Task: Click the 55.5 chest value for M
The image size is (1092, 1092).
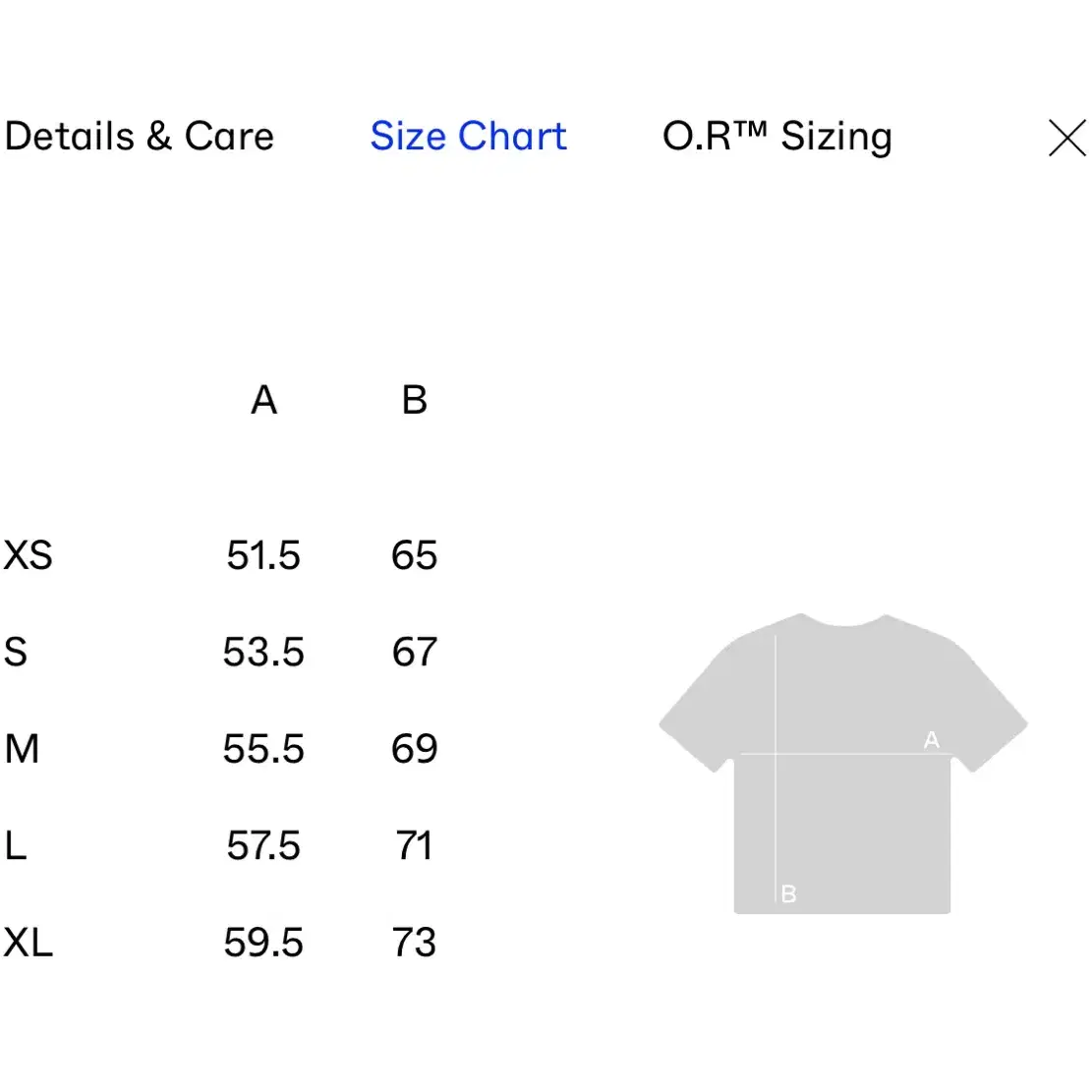Action: (263, 749)
